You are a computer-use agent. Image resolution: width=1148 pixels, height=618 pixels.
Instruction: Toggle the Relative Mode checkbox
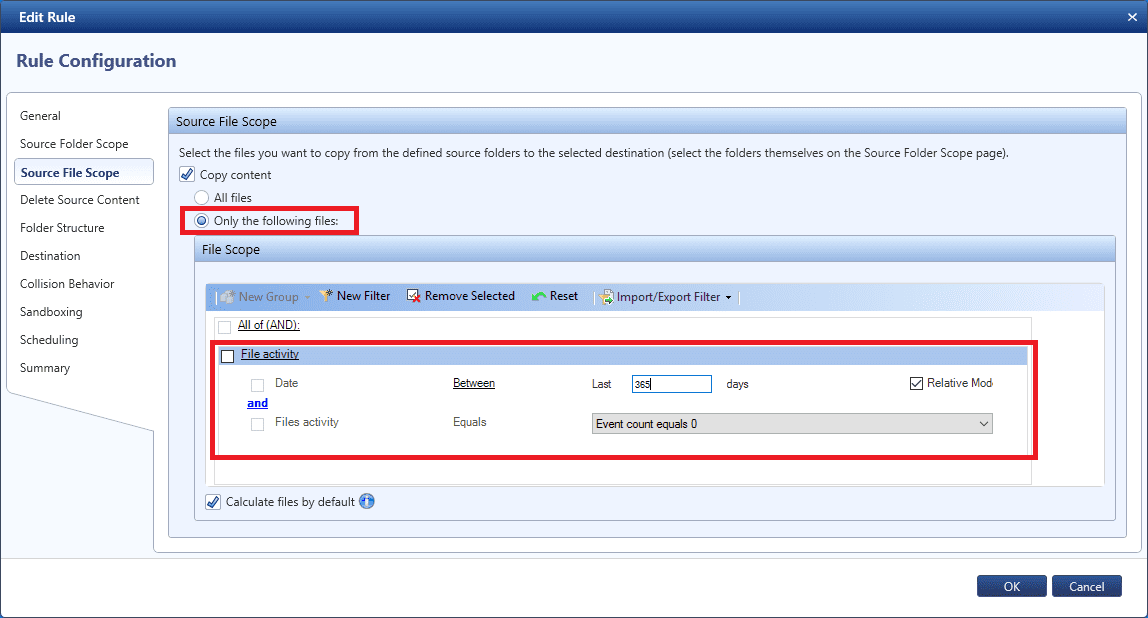coord(916,384)
